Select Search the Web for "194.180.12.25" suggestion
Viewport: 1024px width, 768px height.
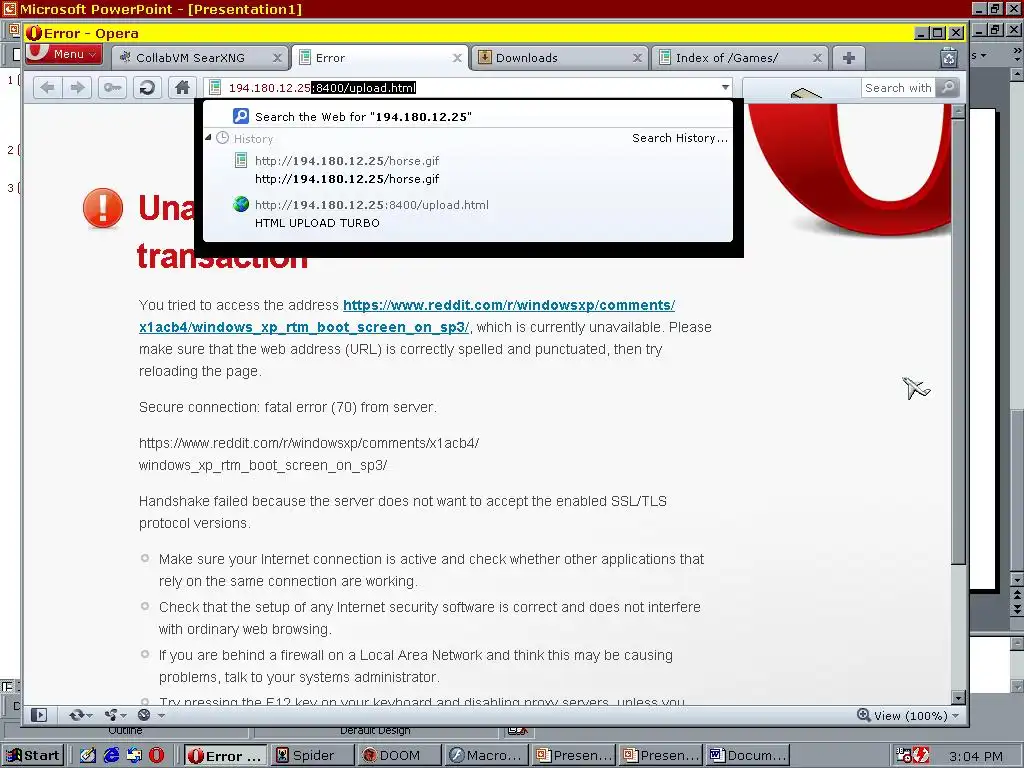coord(468,117)
